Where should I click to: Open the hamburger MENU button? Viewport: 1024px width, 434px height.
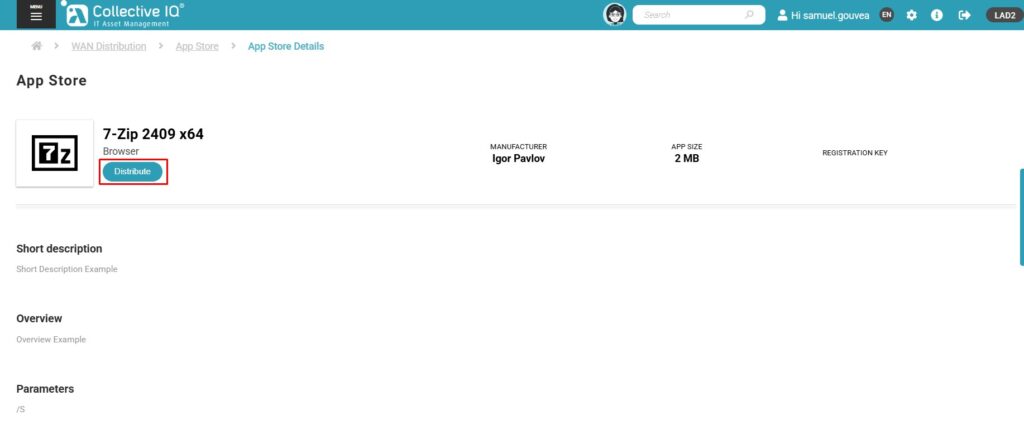pyautogui.click(x=36, y=14)
